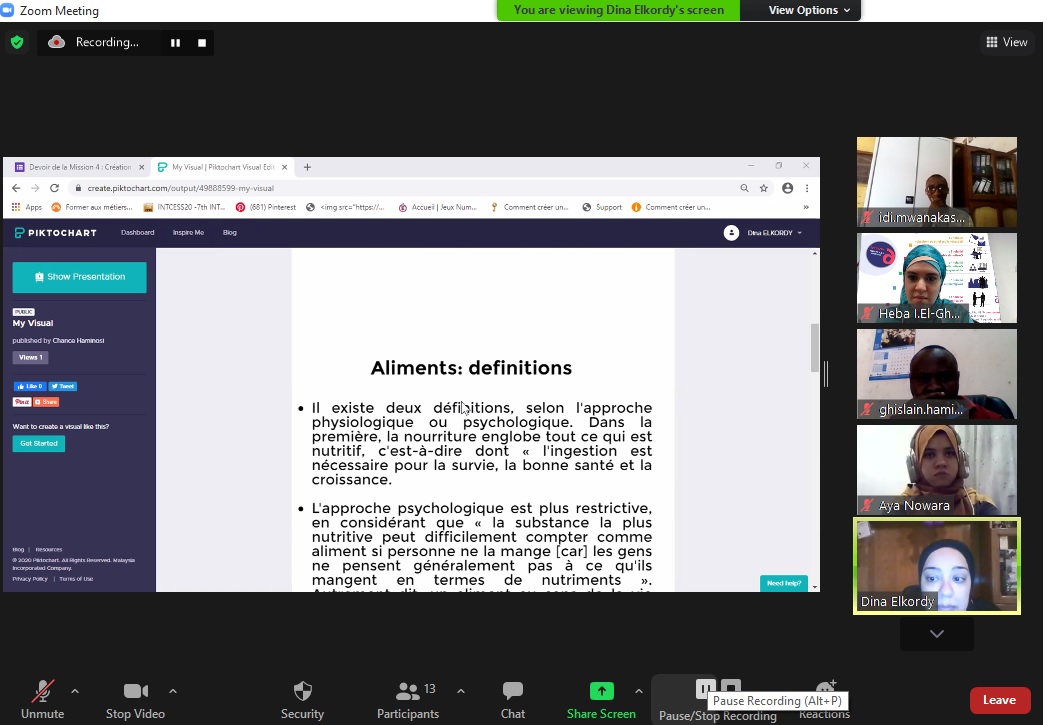Expand video options arrow next to Stop Video

point(172,691)
